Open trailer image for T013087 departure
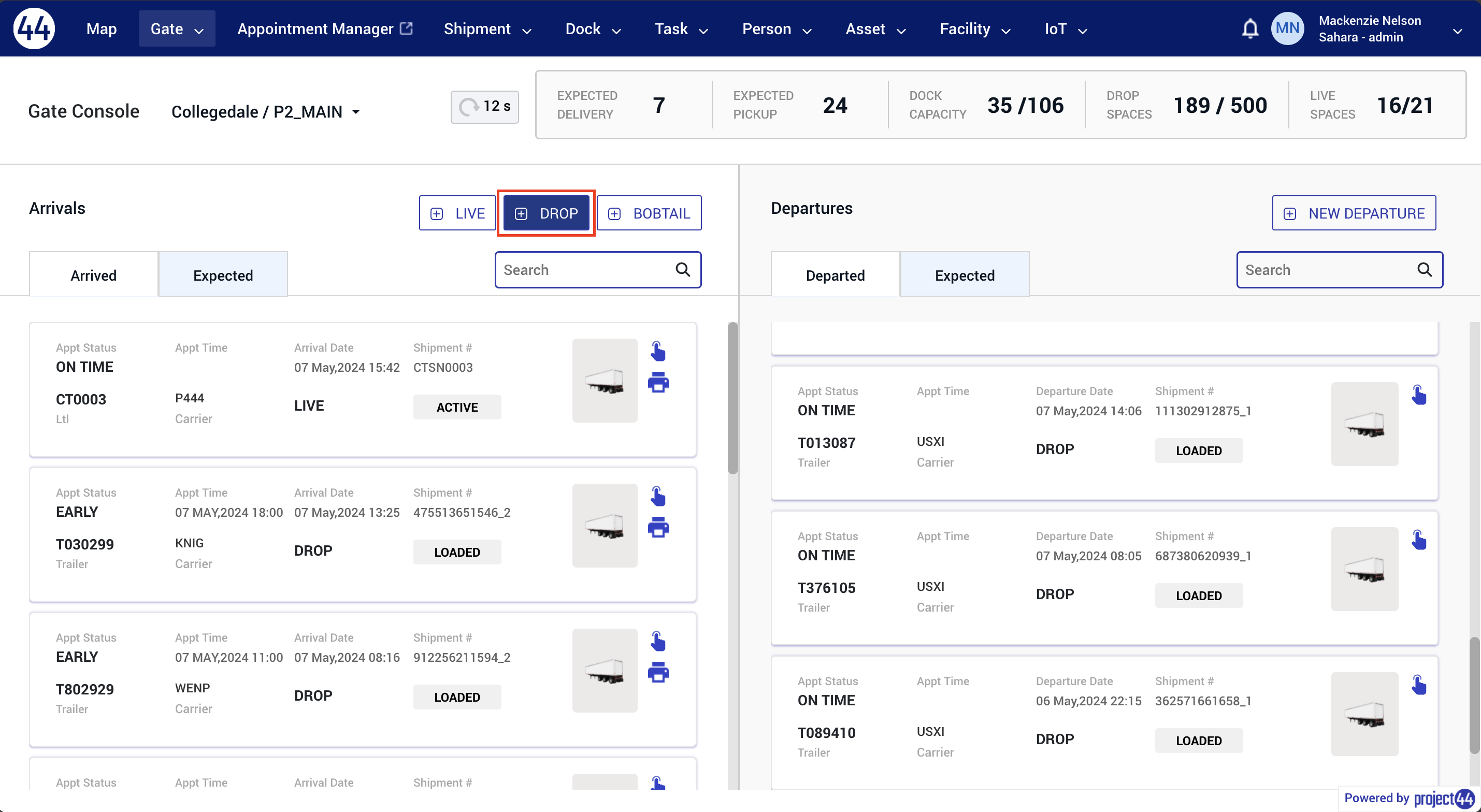Viewport: 1481px width, 812px height. point(1364,424)
